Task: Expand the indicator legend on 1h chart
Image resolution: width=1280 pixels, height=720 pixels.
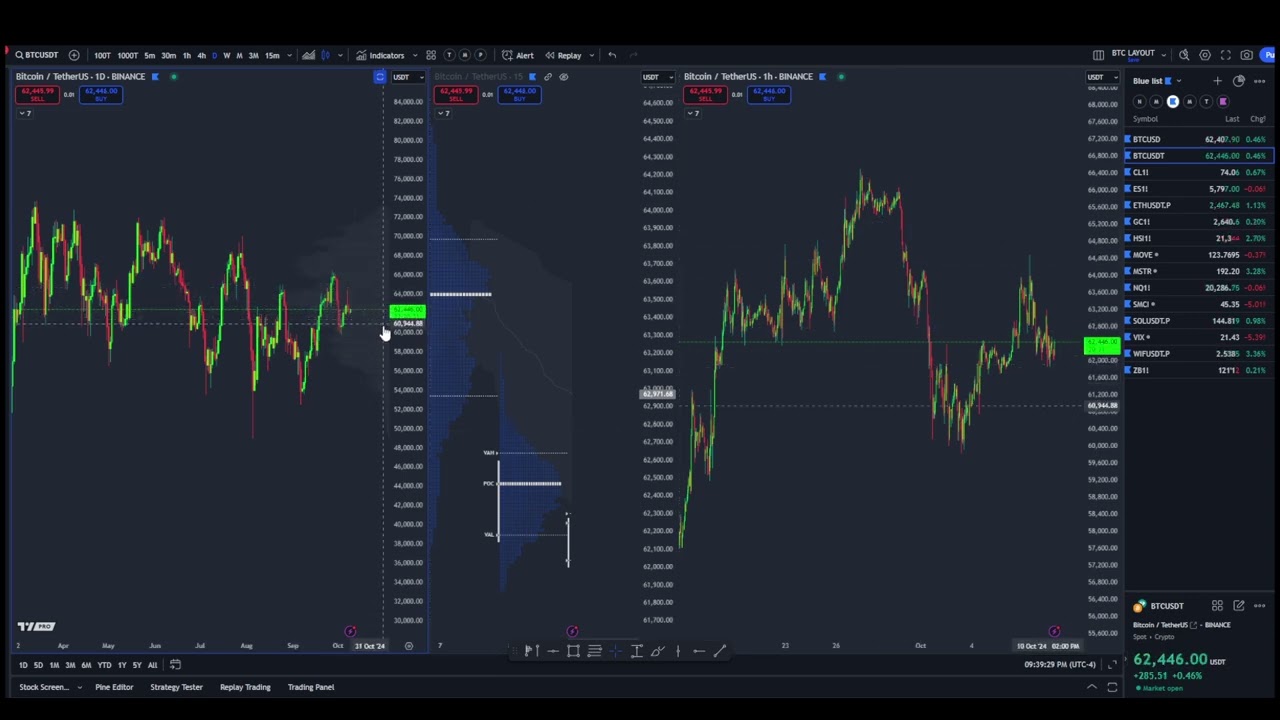Action: click(x=693, y=113)
